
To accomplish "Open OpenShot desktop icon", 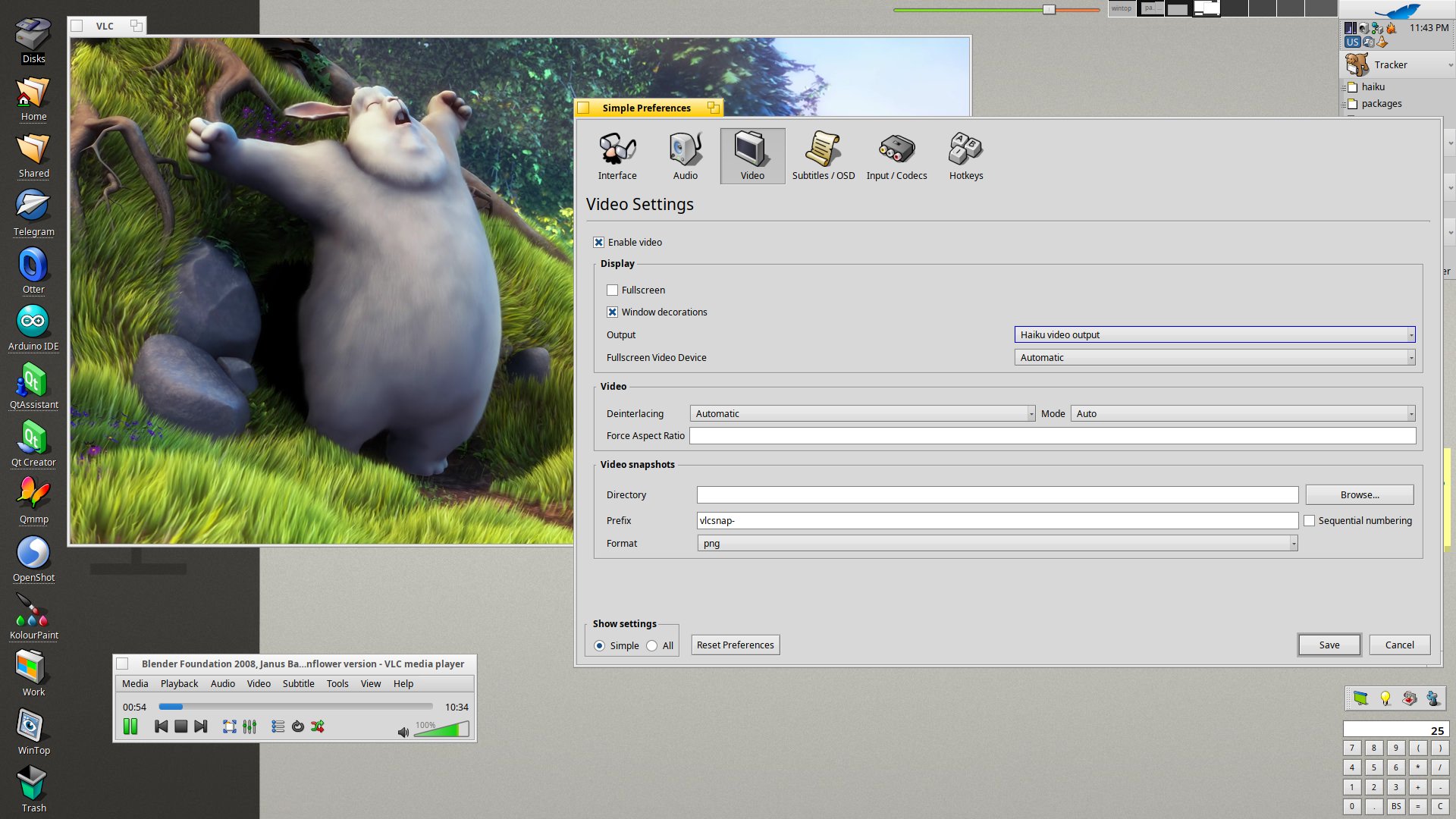I will pyautogui.click(x=33, y=560).
